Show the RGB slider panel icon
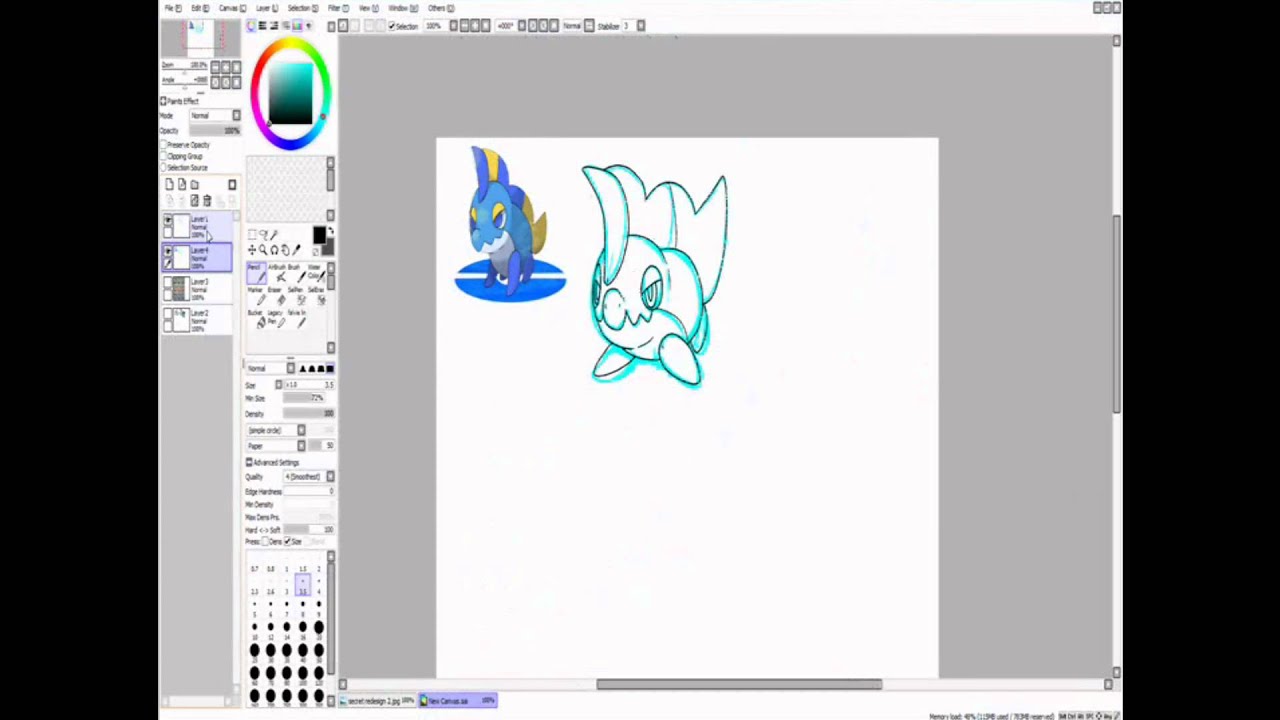This screenshot has height=720, width=1280. coord(262,25)
